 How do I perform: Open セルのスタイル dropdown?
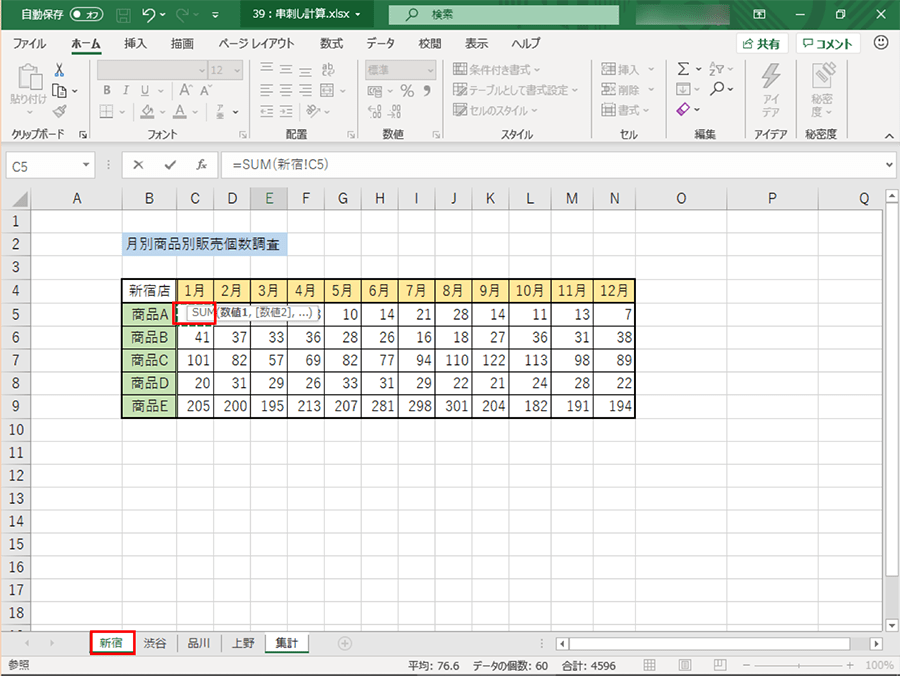pos(495,110)
